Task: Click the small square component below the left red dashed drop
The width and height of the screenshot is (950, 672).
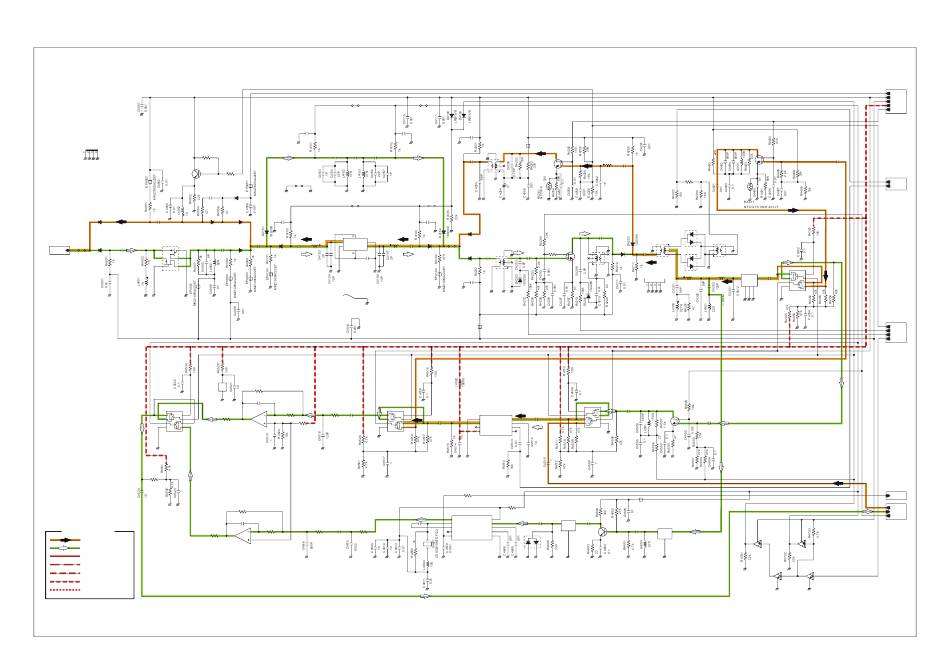Action: pyautogui.click(x=222, y=387)
